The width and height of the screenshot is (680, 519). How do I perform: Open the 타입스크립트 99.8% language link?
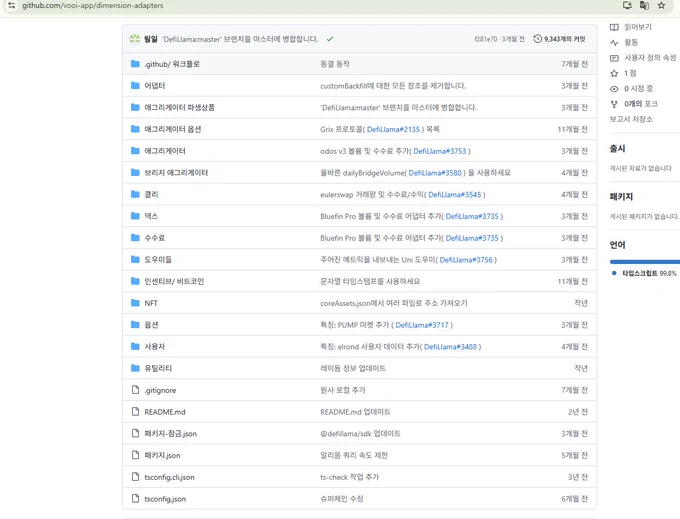click(649, 273)
